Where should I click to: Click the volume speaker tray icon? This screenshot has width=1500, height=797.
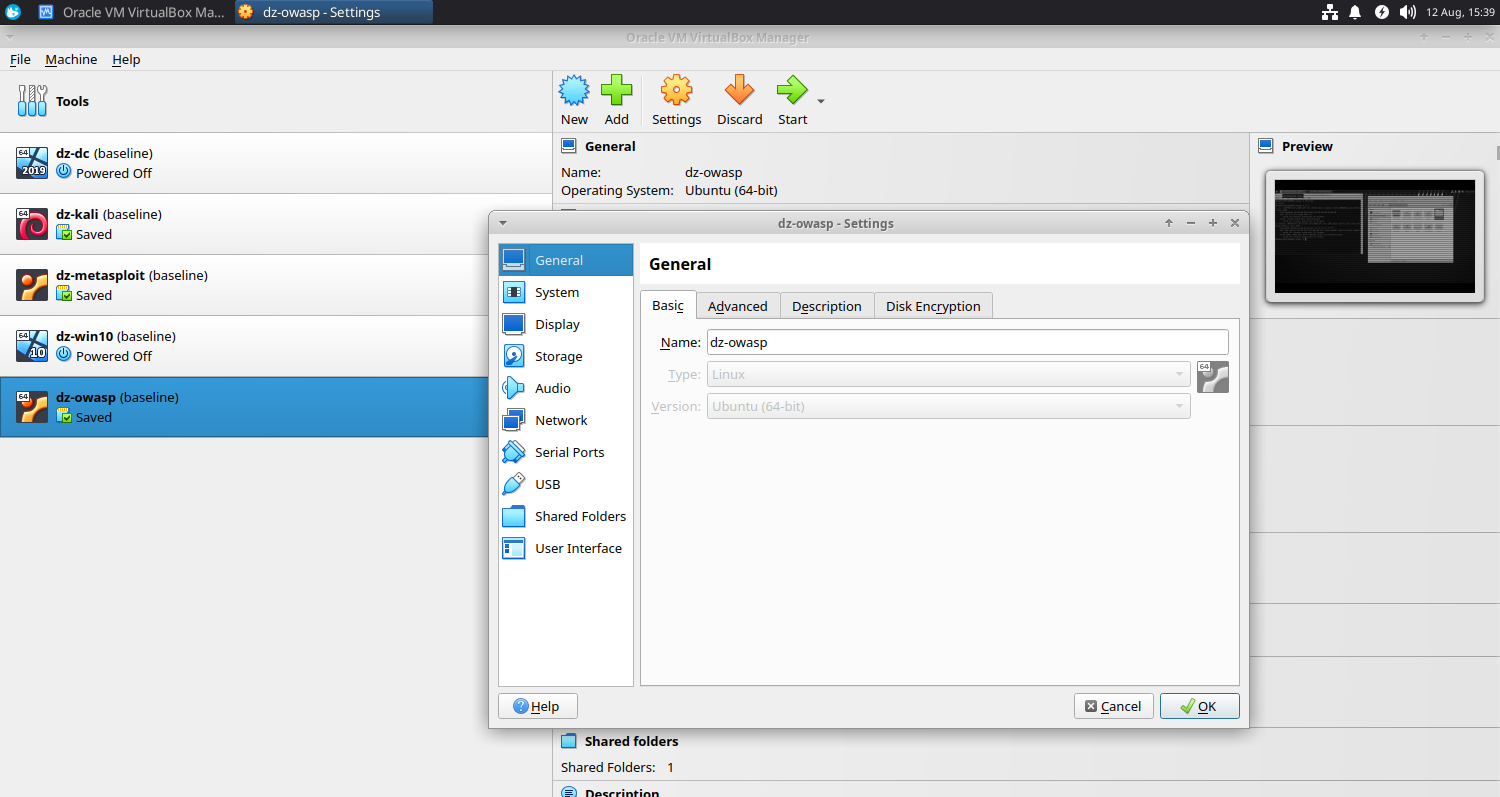tap(1408, 12)
